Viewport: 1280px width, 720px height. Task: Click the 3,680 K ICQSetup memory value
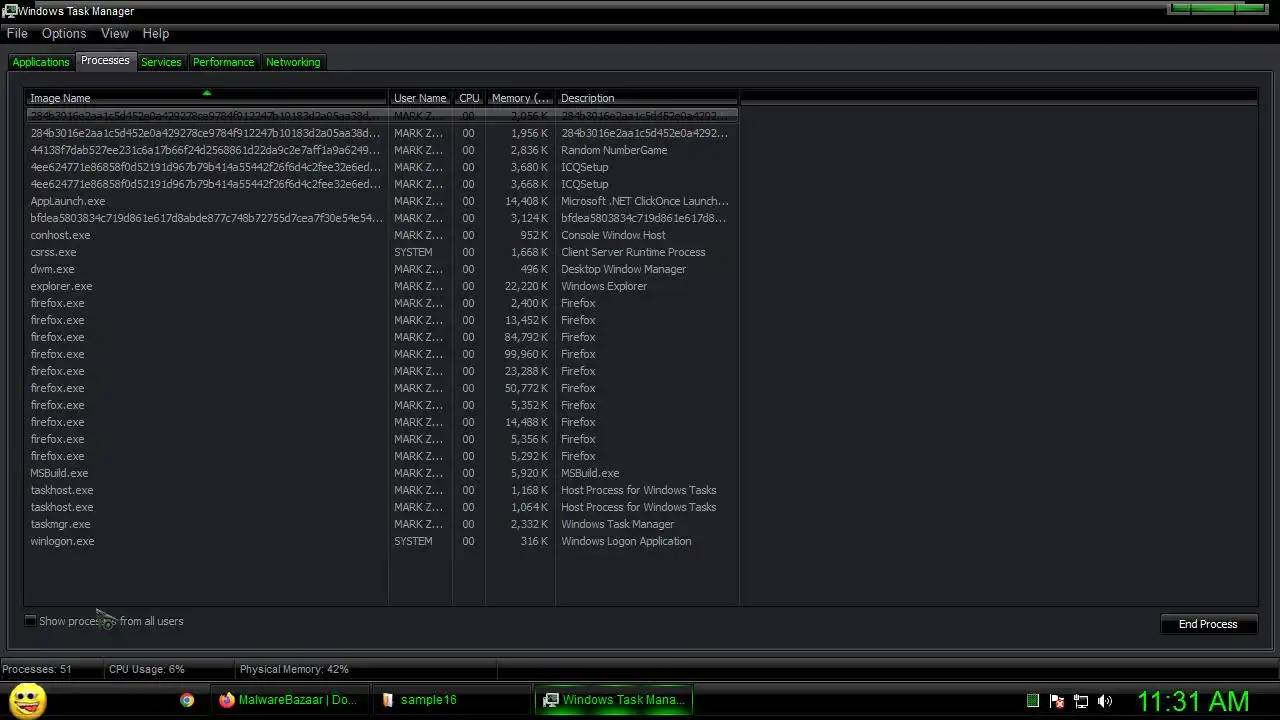pos(529,167)
